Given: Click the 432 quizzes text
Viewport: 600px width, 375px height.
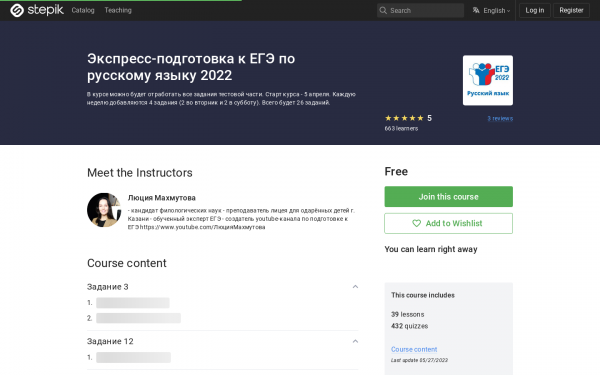Looking at the screenshot, I should 409,326.
